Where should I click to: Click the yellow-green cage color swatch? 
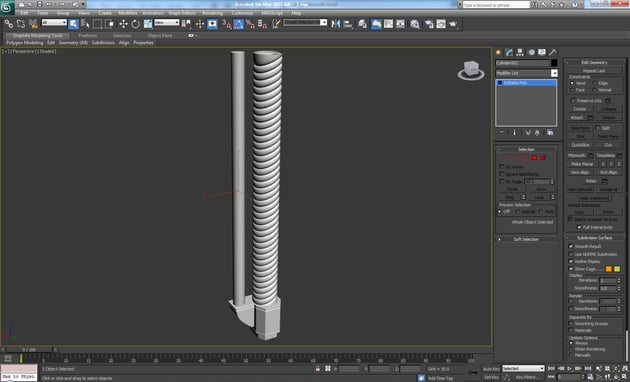[617, 269]
